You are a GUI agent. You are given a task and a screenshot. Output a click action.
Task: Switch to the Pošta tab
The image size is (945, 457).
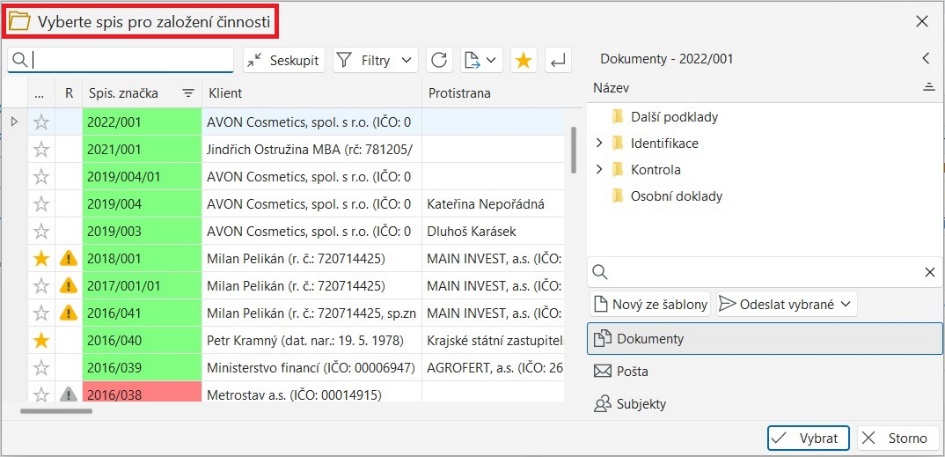click(x=633, y=371)
